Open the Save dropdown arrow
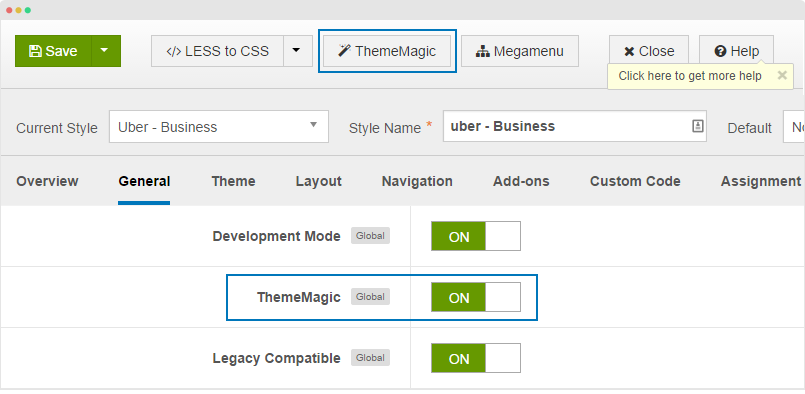The image size is (805, 394). pyautogui.click(x=106, y=51)
